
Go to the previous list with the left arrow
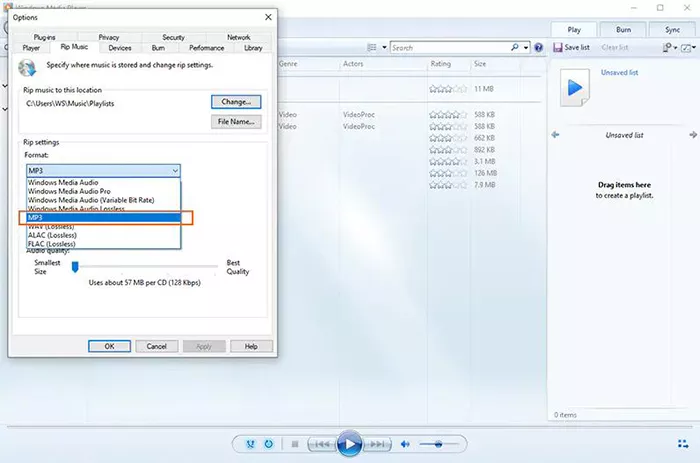[555, 134]
